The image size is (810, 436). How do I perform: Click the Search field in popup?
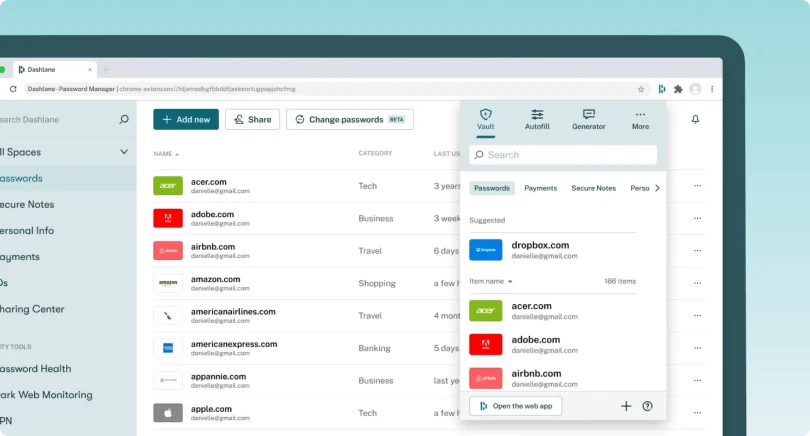tap(563, 155)
